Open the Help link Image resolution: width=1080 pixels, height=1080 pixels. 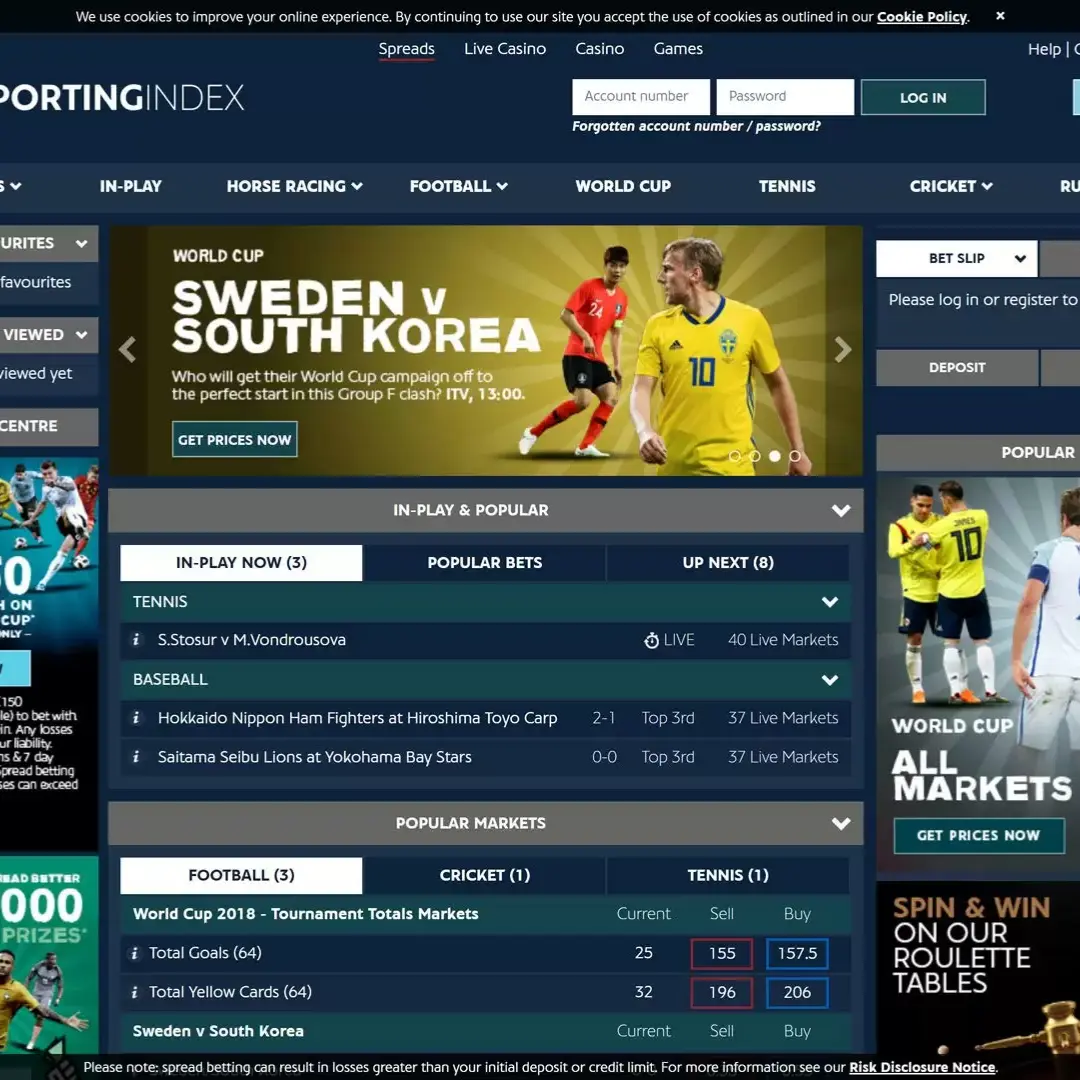[x=1044, y=50]
